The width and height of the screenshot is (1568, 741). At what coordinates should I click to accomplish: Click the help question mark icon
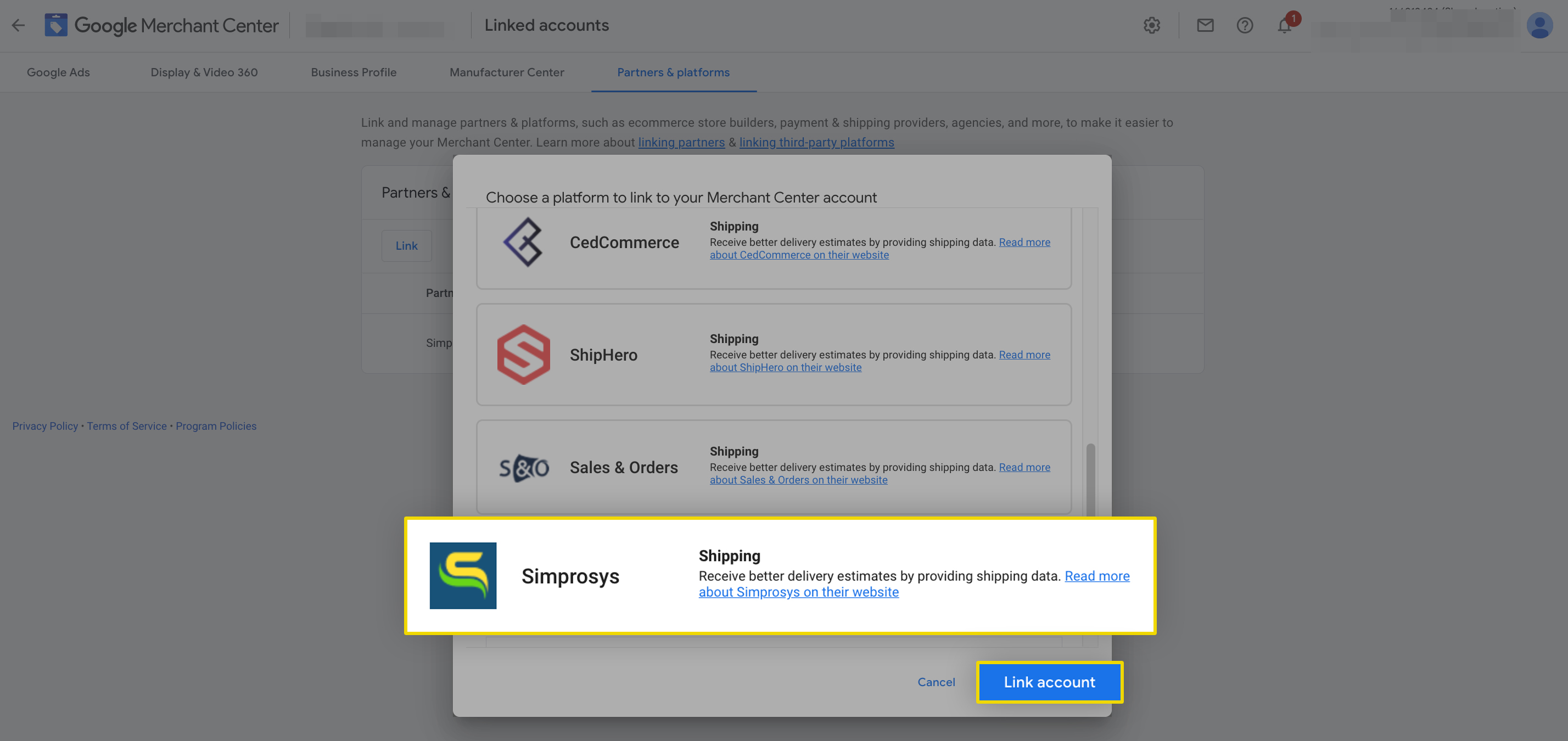tap(1244, 26)
